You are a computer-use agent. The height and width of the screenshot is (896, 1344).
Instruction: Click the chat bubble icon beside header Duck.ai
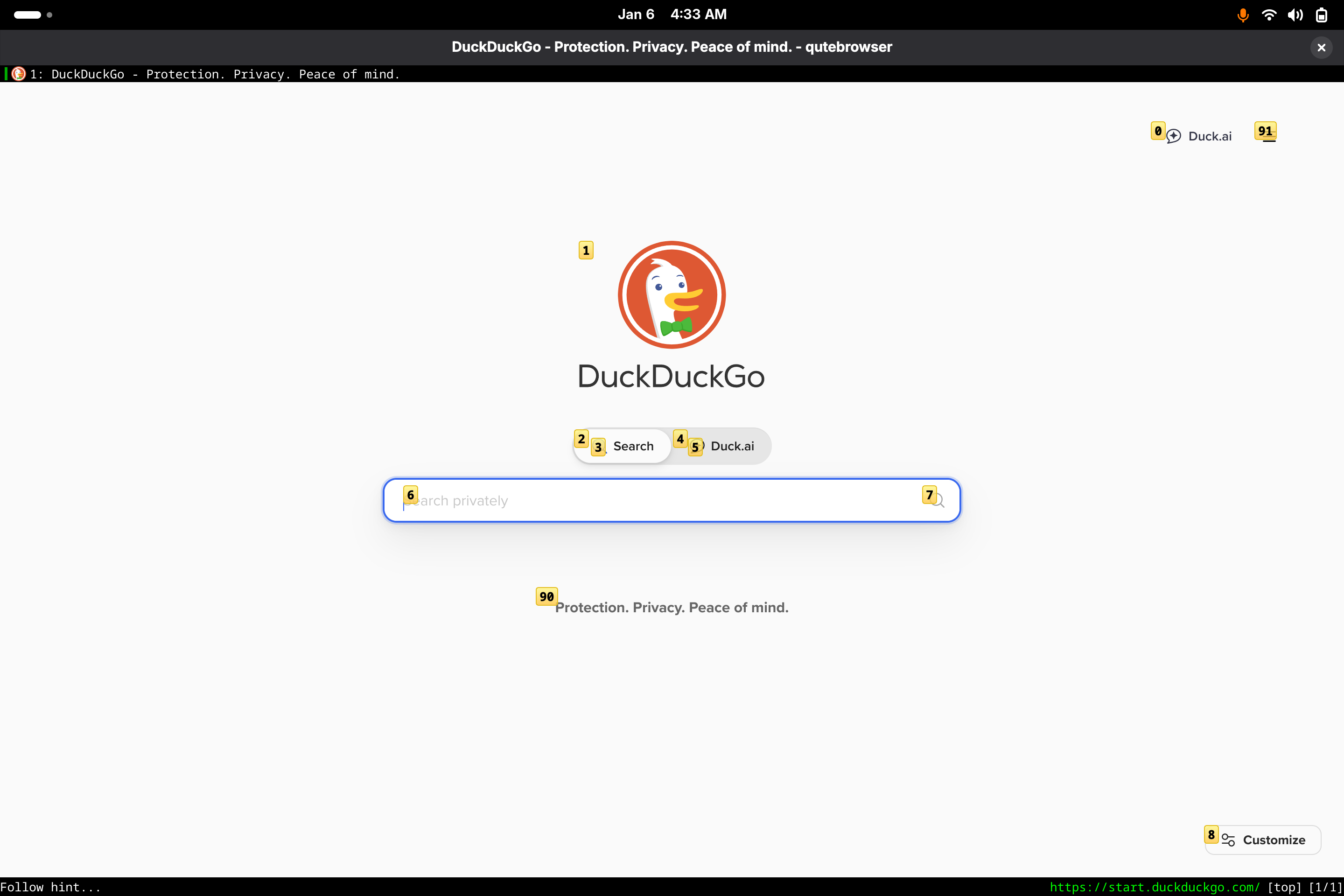coord(1174,136)
